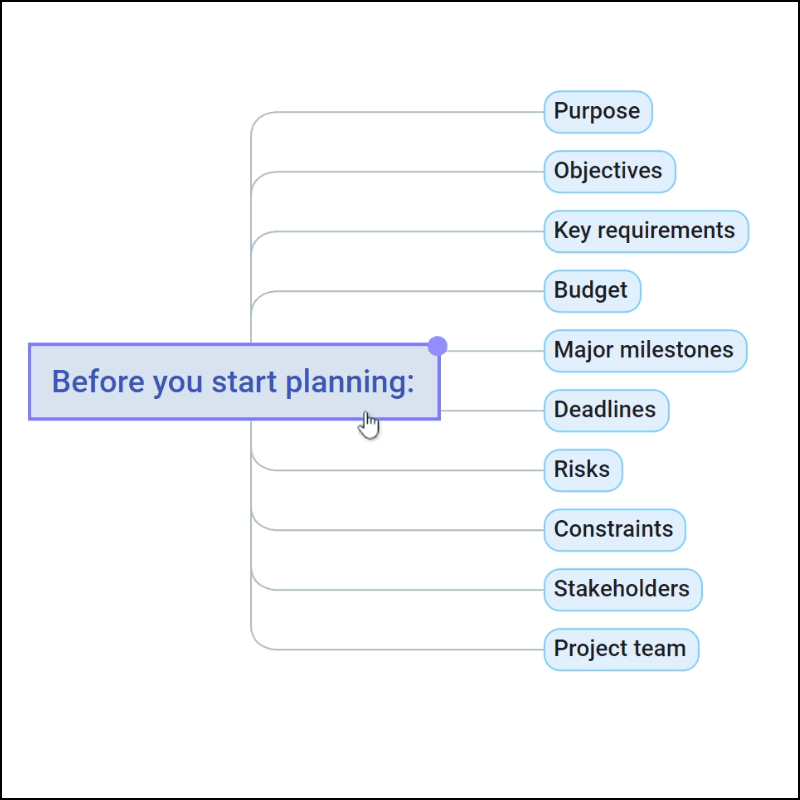Select the Risks node
The height and width of the screenshot is (800, 800).
click(583, 470)
